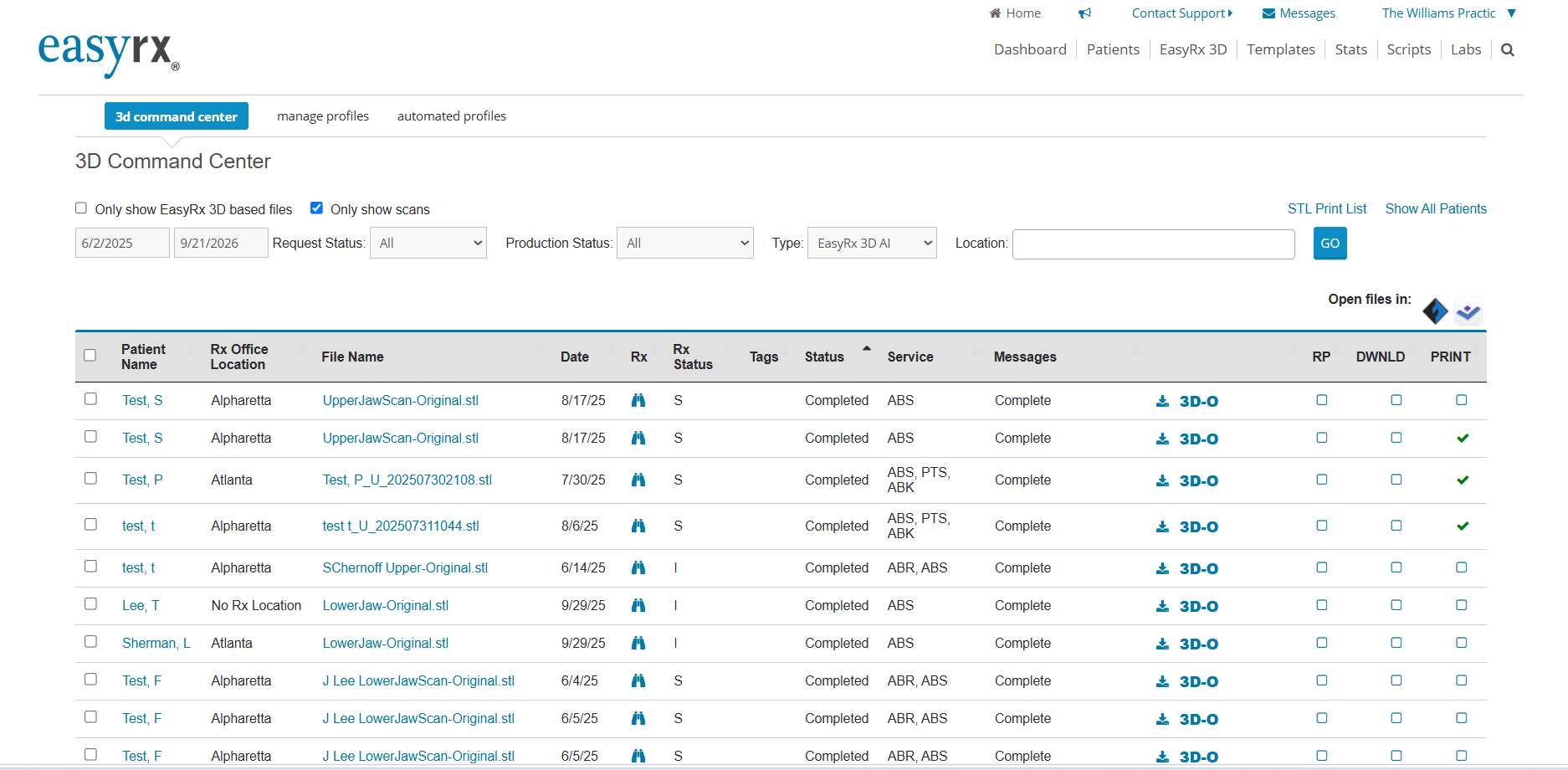Check the RP box for Test, P
Screen dimensions: 1568x770
pos(1322,480)
